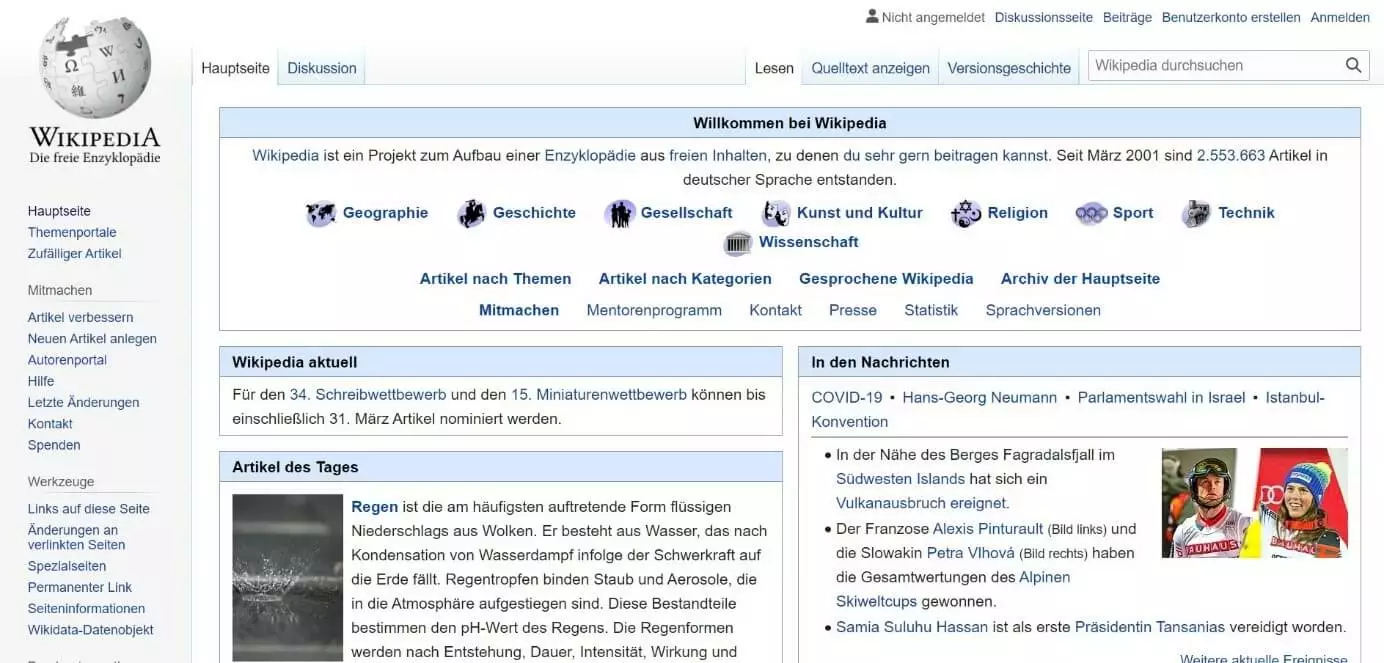This screenshot has width=1384, height=663.
Task: Click the search magnifier icon
Action: tap(1353, 66)
